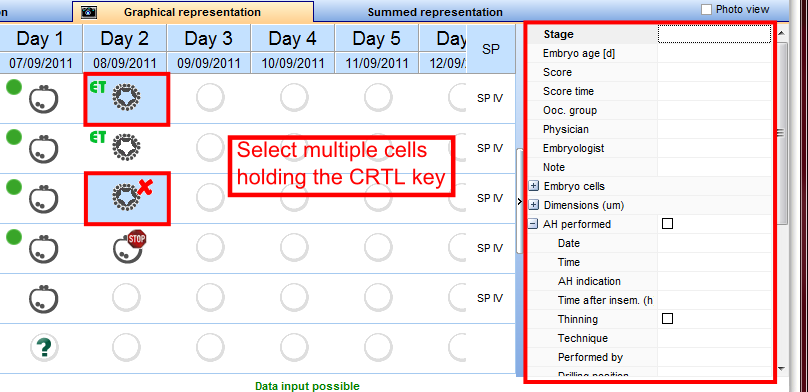This screenshot has width=808, height=392.
Task: Click the embryo with STOP sign icon
Action: [129, 247]
